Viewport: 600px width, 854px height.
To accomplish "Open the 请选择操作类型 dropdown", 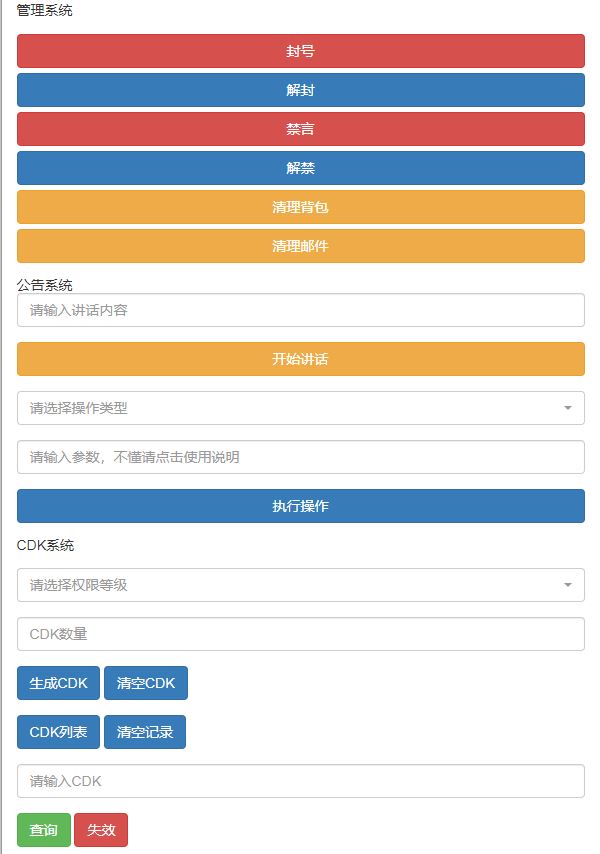I will coord(290,408).
